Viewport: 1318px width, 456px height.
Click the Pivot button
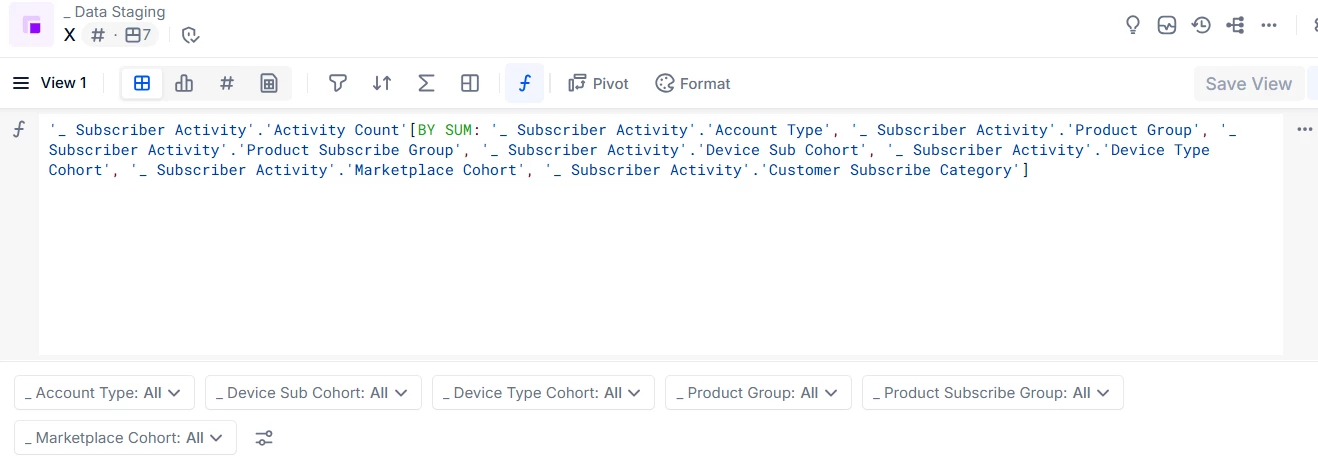click(599, 83)
